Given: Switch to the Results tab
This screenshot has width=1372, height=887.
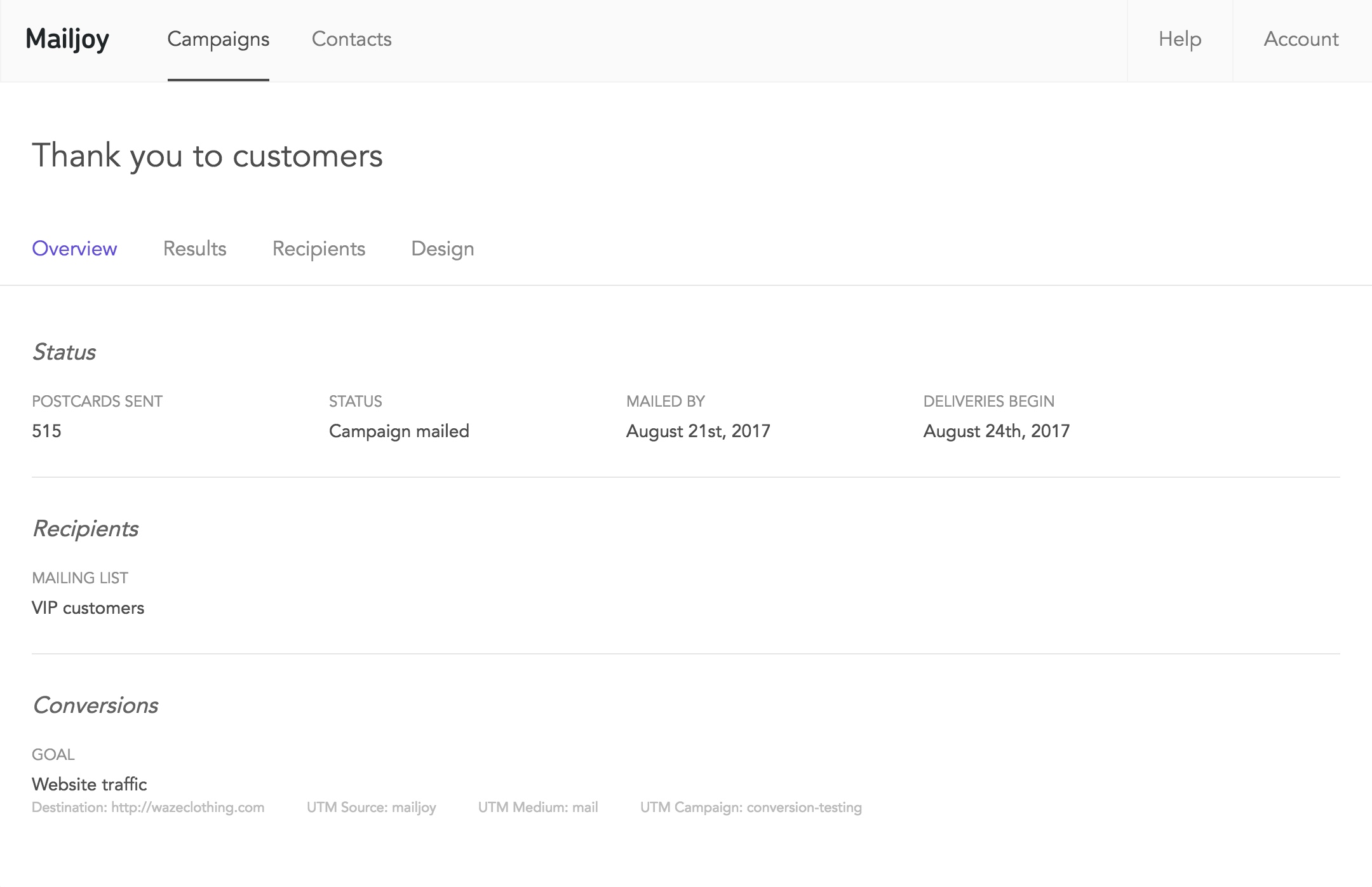Looking at the screenshot, I should 194,249.
